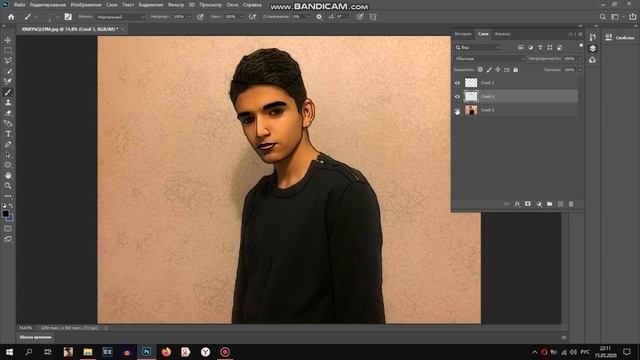The height and width of the screenshot is (360, 640).
Task: Select the Horizontal Type tool
Action: (8, 134)
